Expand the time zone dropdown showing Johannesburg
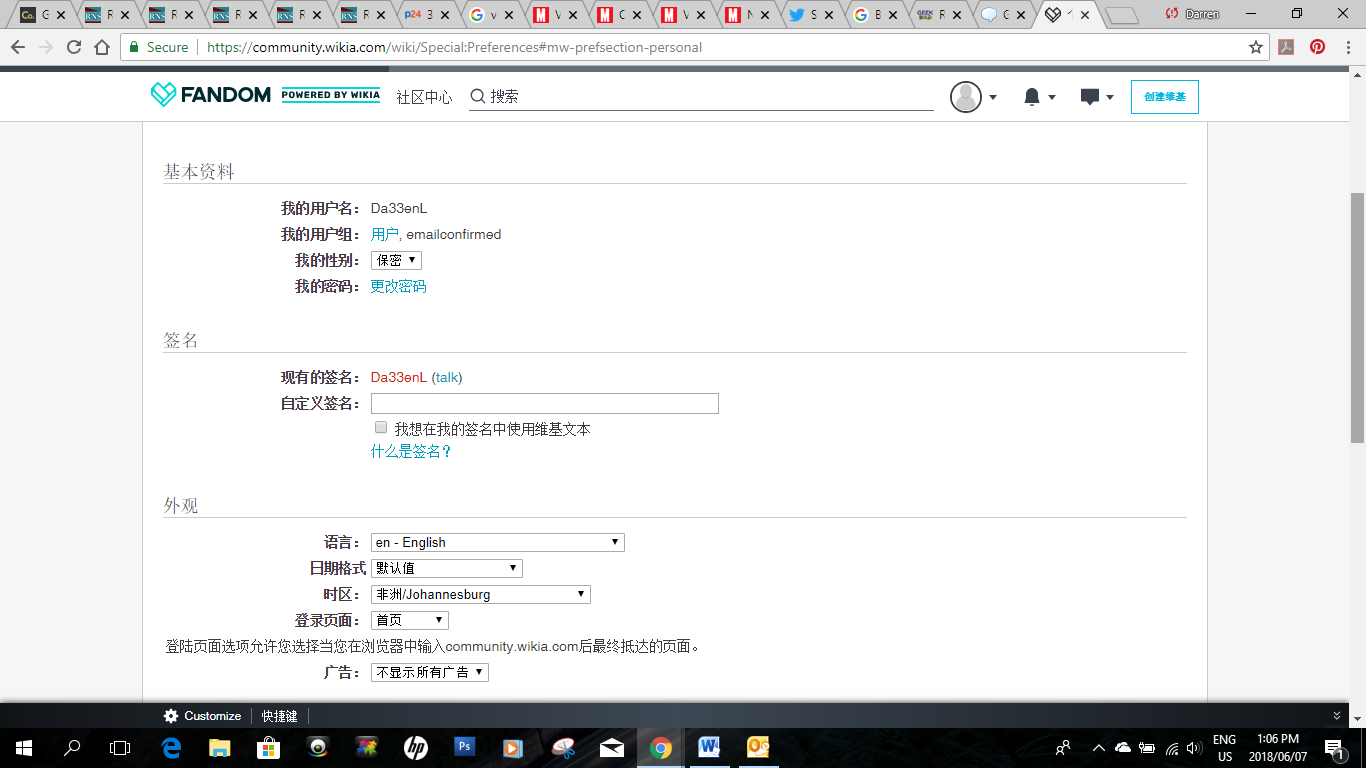Viewport: 1366px width, 768px height. pos(480,594)
